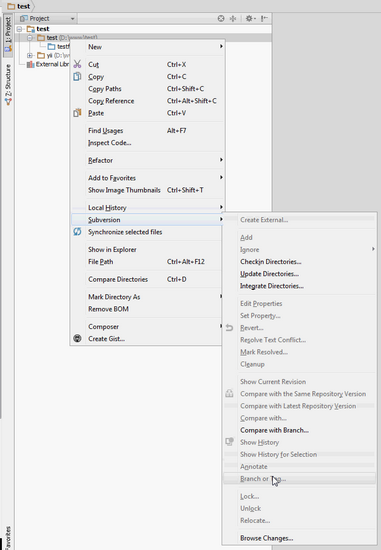Choose Update Directories...

[269, 274]
